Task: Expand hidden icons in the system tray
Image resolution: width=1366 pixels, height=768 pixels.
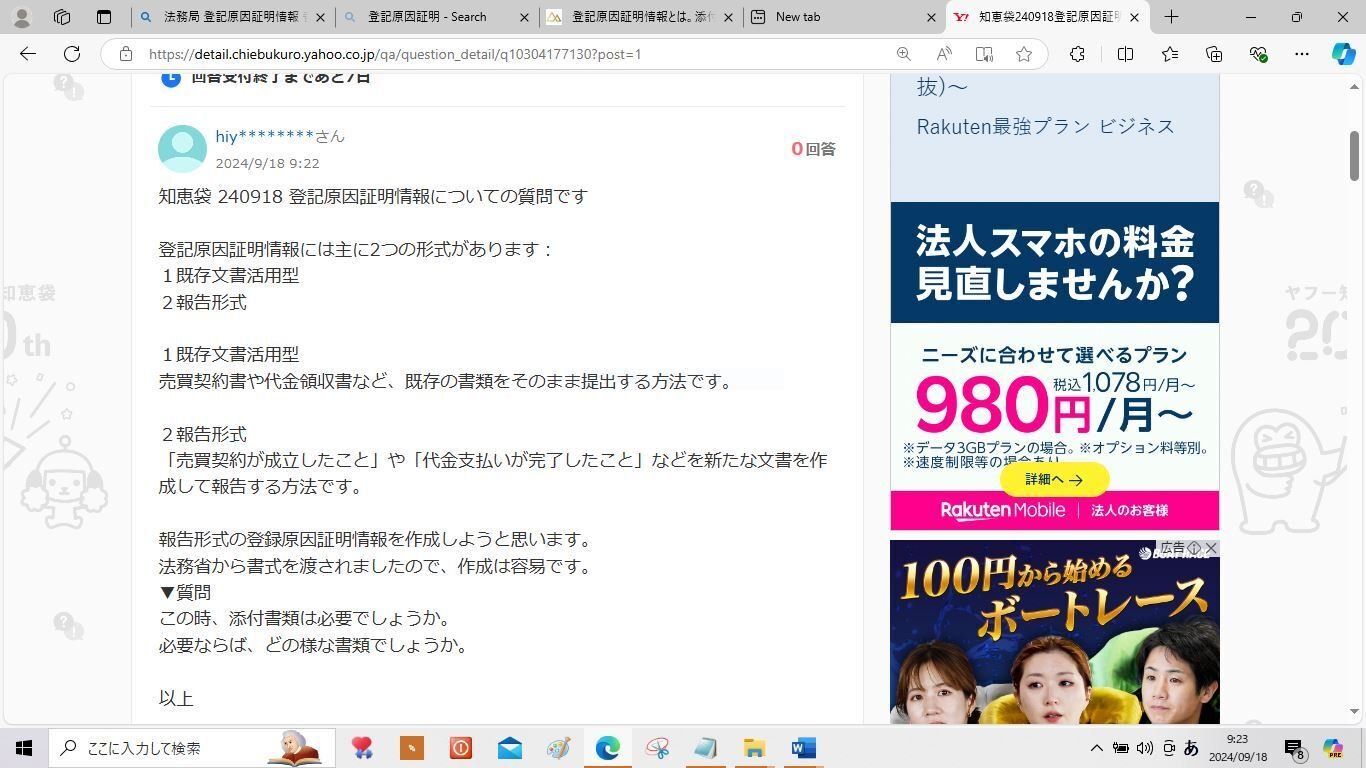Action: coord(1097,747)
